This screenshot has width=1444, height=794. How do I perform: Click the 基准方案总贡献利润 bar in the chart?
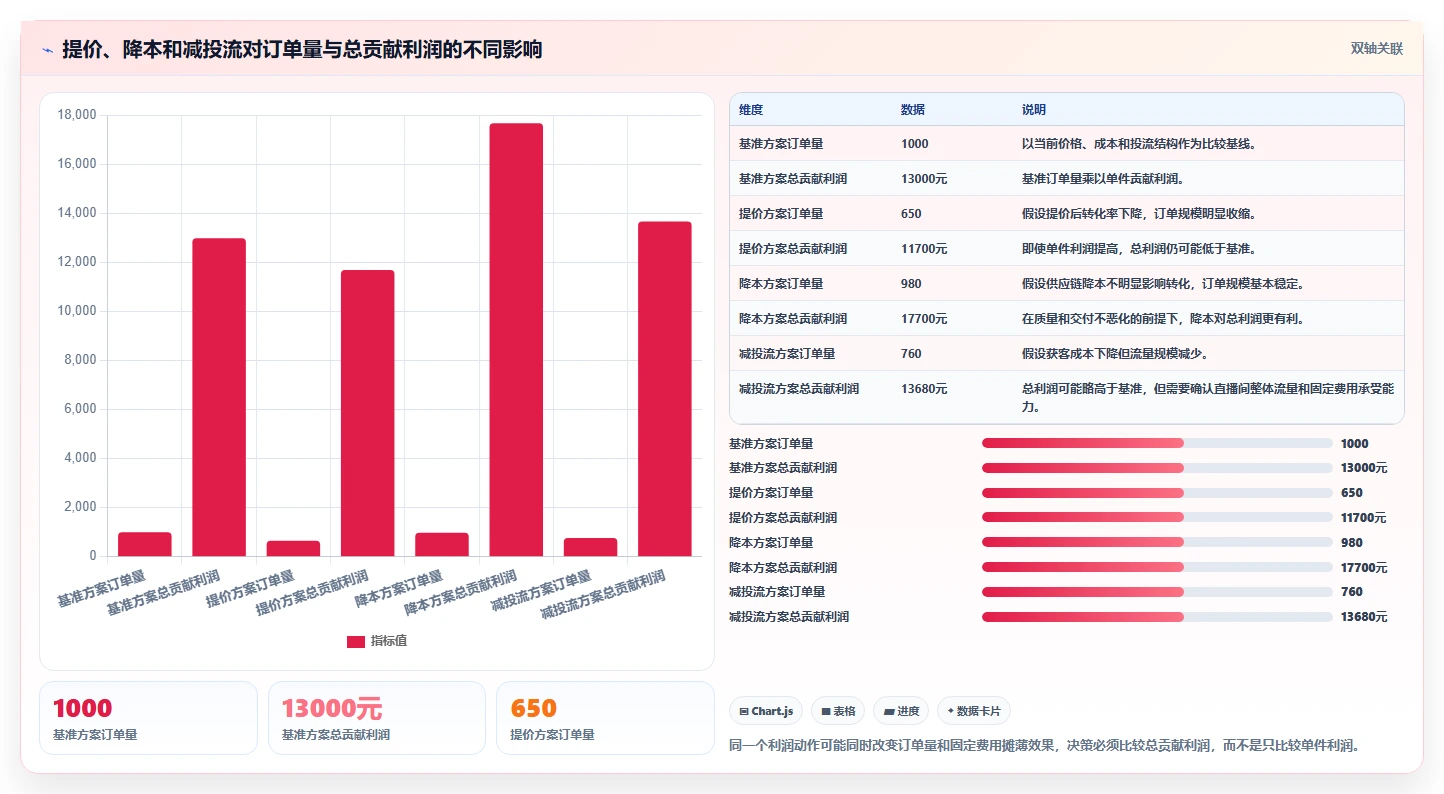tap(219, 397)
